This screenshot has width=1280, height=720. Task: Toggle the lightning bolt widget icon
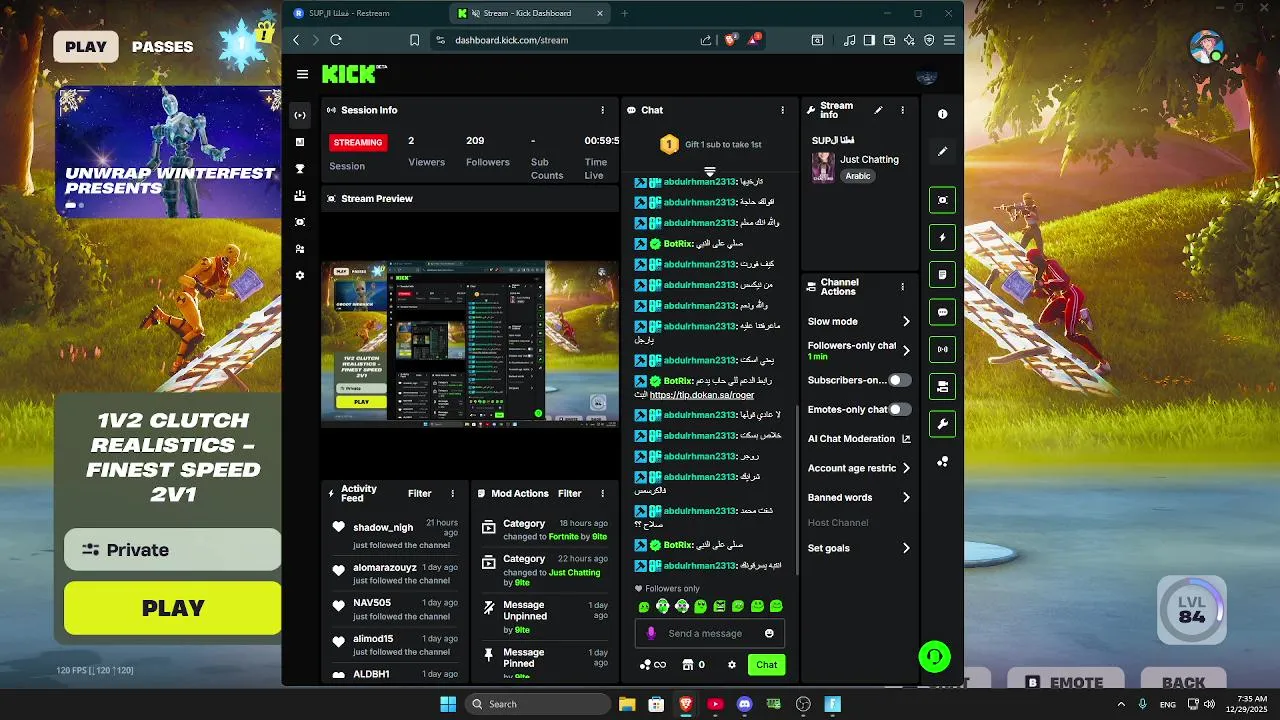[x=942, y=238]
